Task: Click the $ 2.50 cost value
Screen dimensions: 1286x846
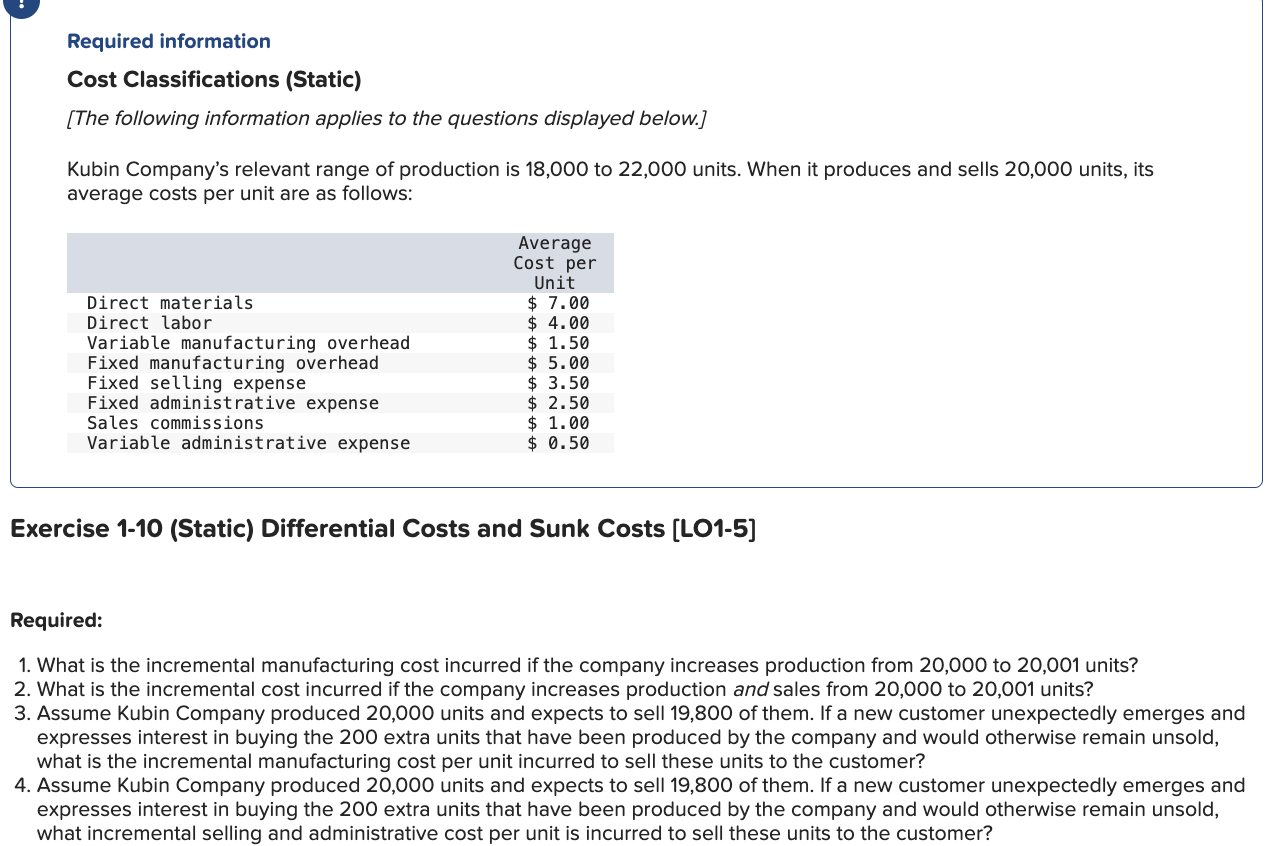Action: pyautogui.click(x=558, y=403)
